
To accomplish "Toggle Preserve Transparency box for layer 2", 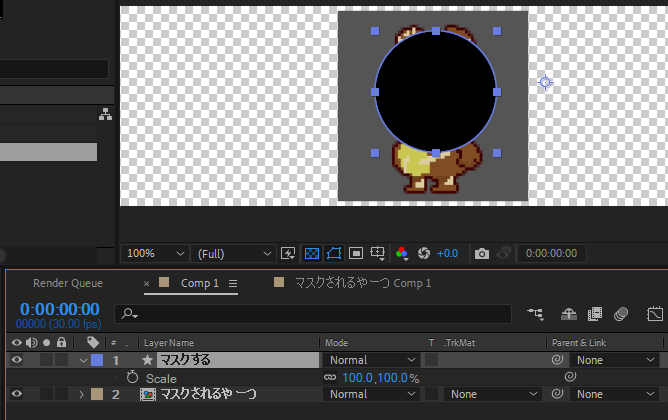I will (432, 394).
